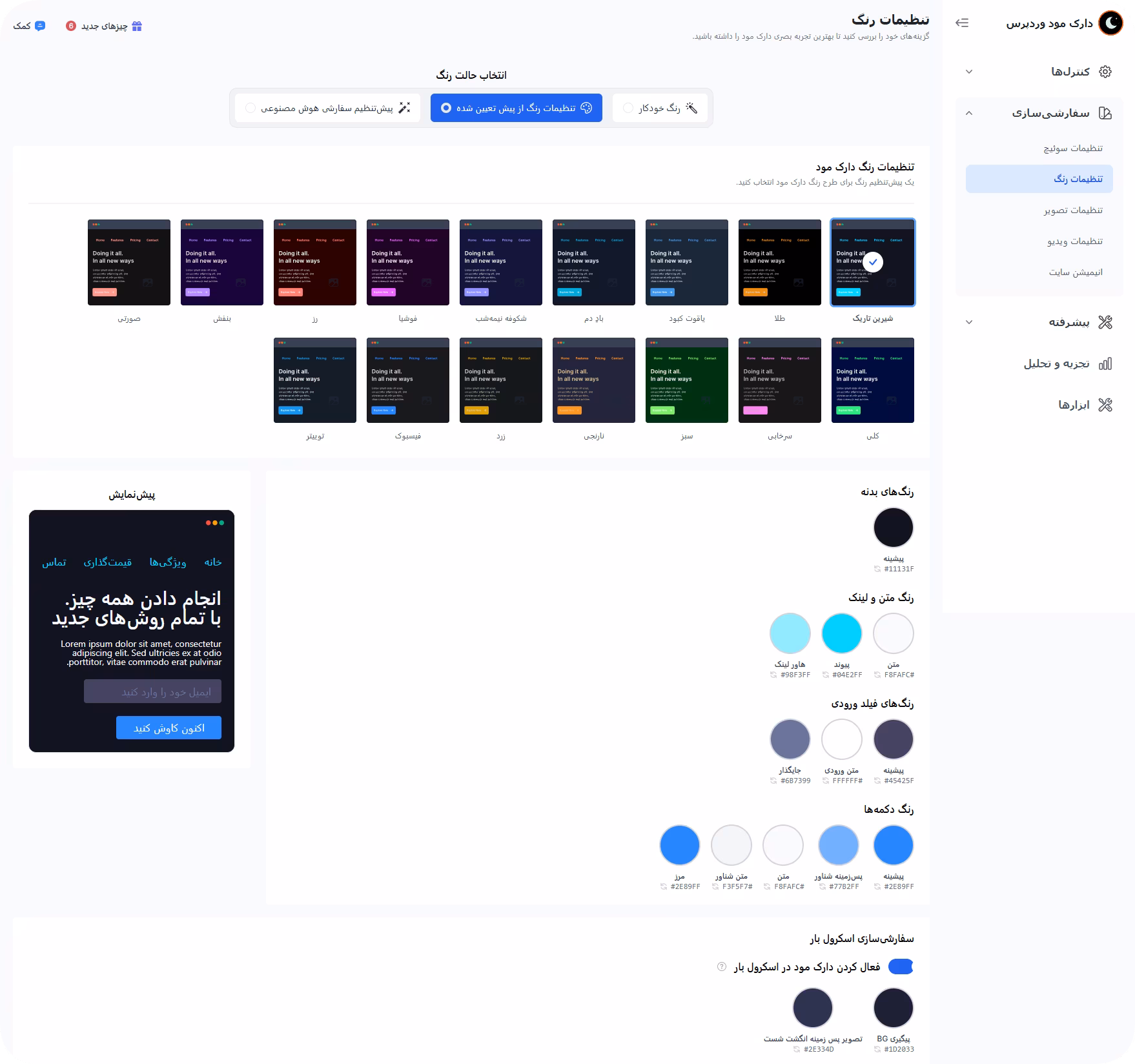Click اکنون کاوش کنید preview button
The image size is (1135, 1064).
pos(169,728)
